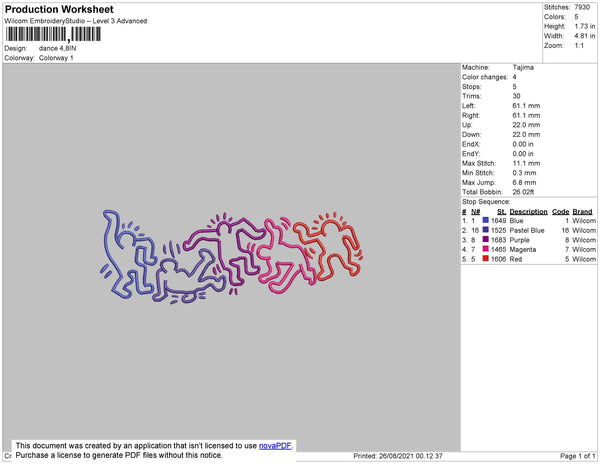This screenshot has width=600, height=464.
Task: Select the Purple thread color swatch
Action: (x=486, y=239)
